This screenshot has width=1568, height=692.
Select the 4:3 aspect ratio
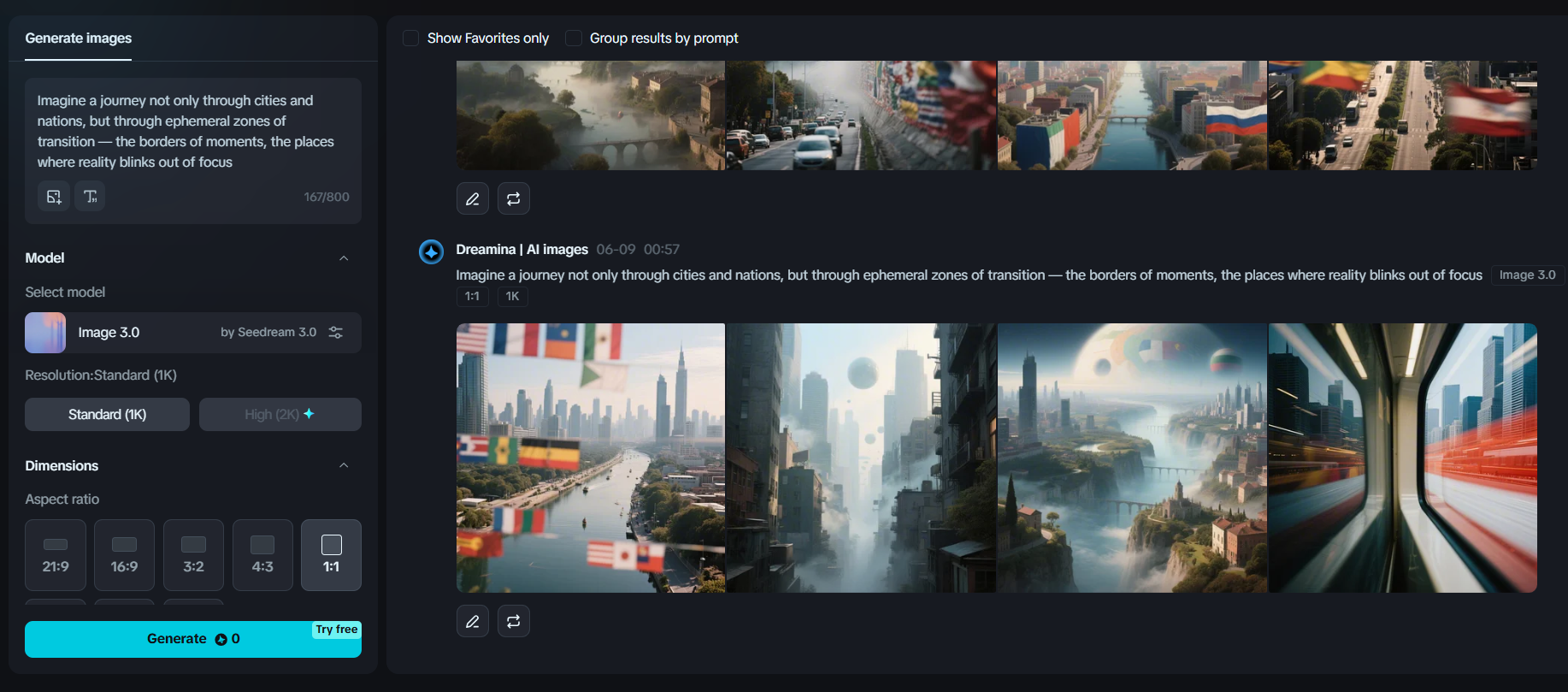click(262, 555)
